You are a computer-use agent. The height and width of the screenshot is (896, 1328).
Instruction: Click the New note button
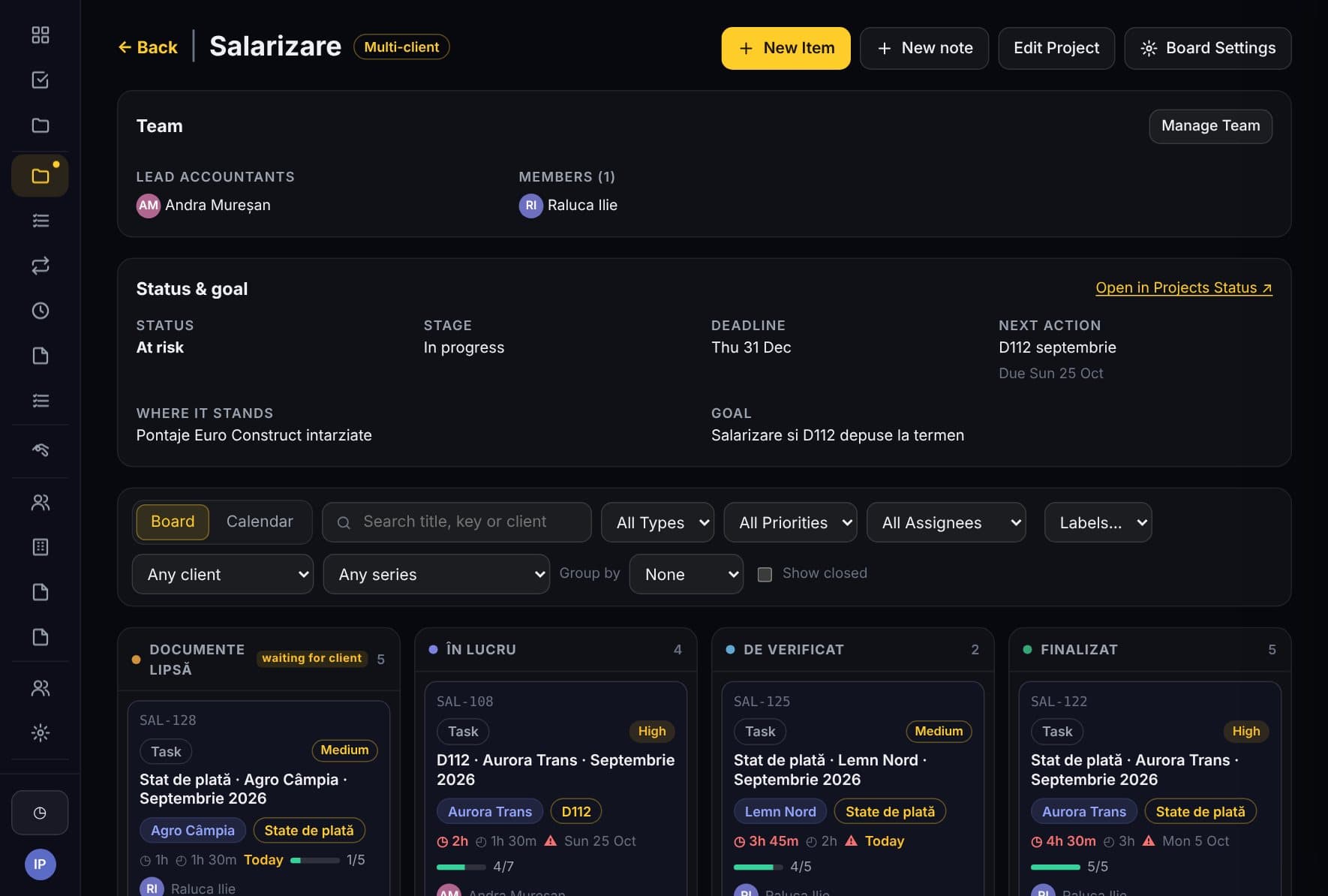point(924,48)
